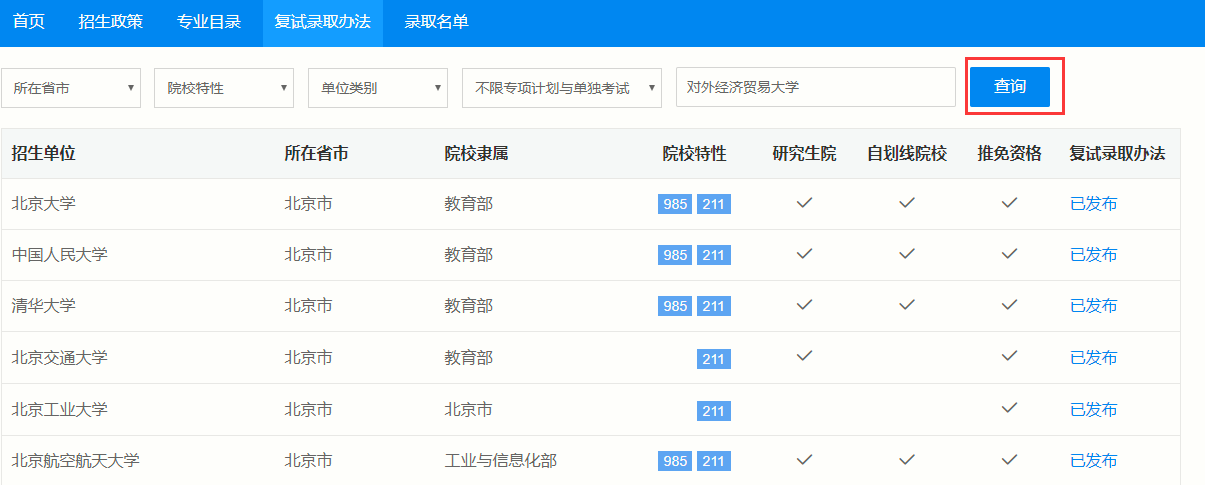Screen dimensions: 1205x485
Task: Expand the 院校特性 dropdown
Action: [x=224, y=88]
